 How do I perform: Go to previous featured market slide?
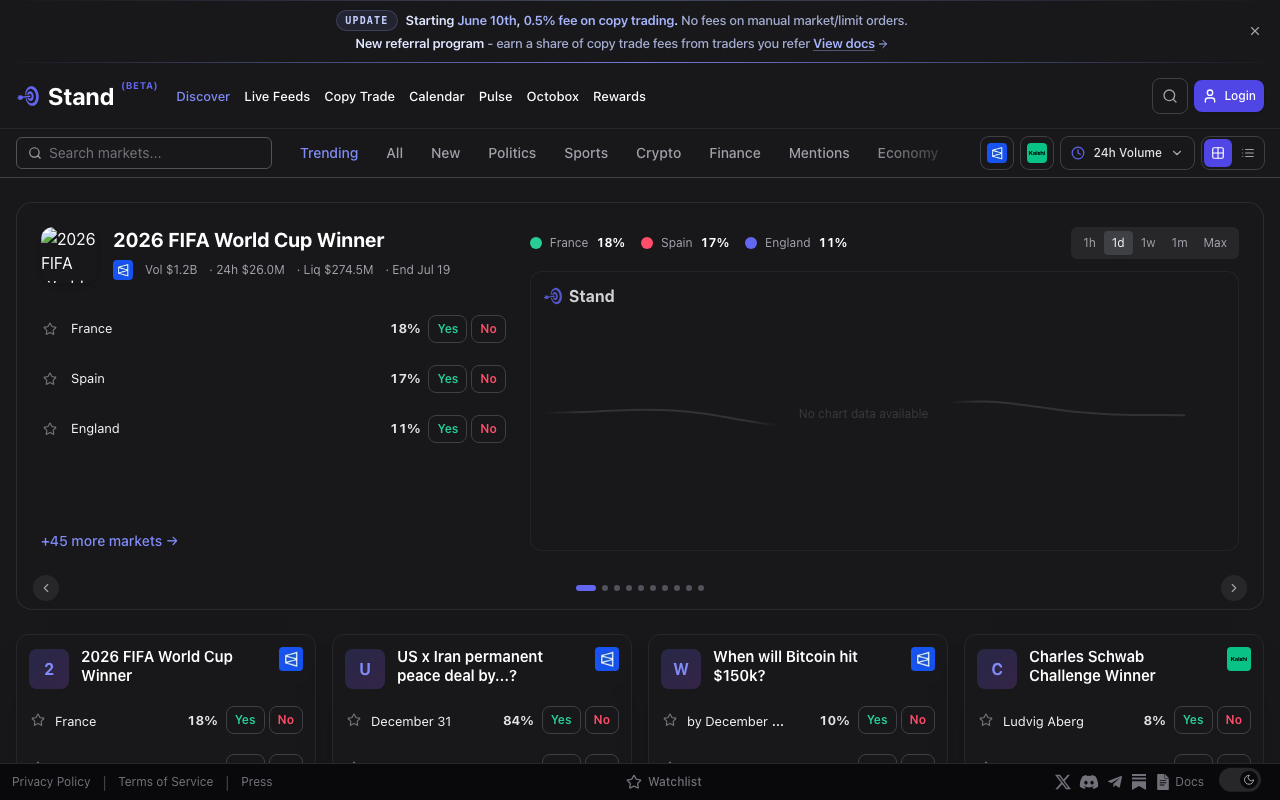coord(46,588)
